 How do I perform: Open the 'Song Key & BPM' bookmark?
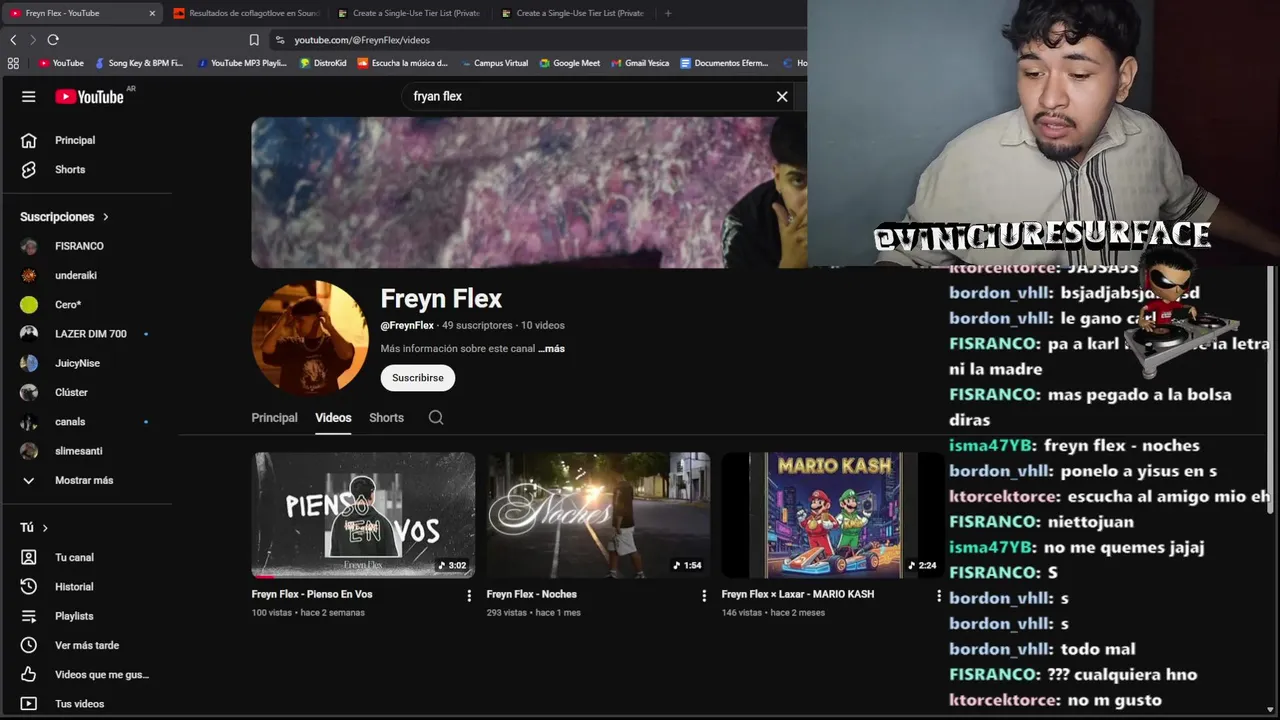click(x=139, y=63)
